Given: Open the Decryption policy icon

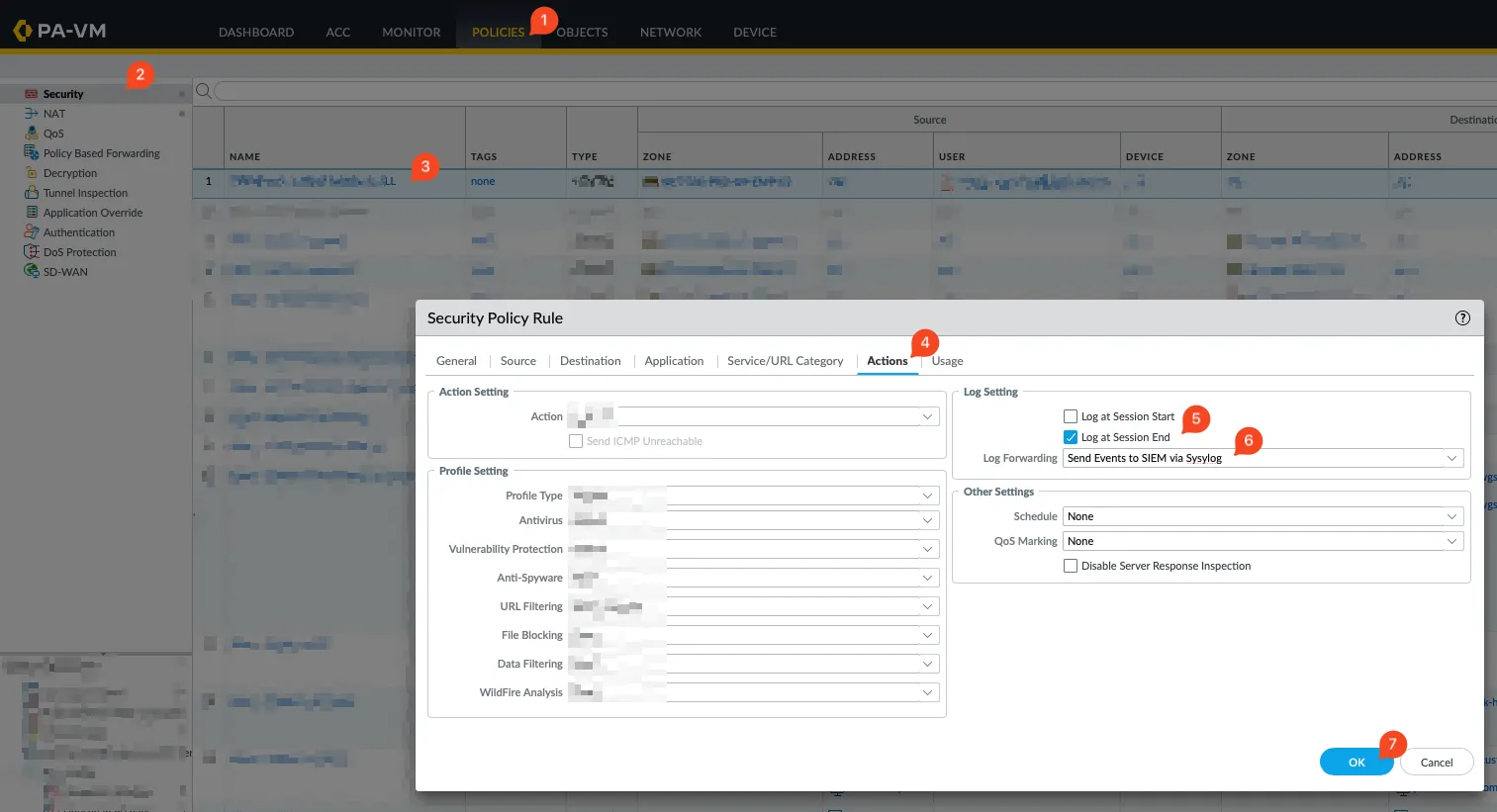Looking at the screenshot, I should click(x=32, y=173).
